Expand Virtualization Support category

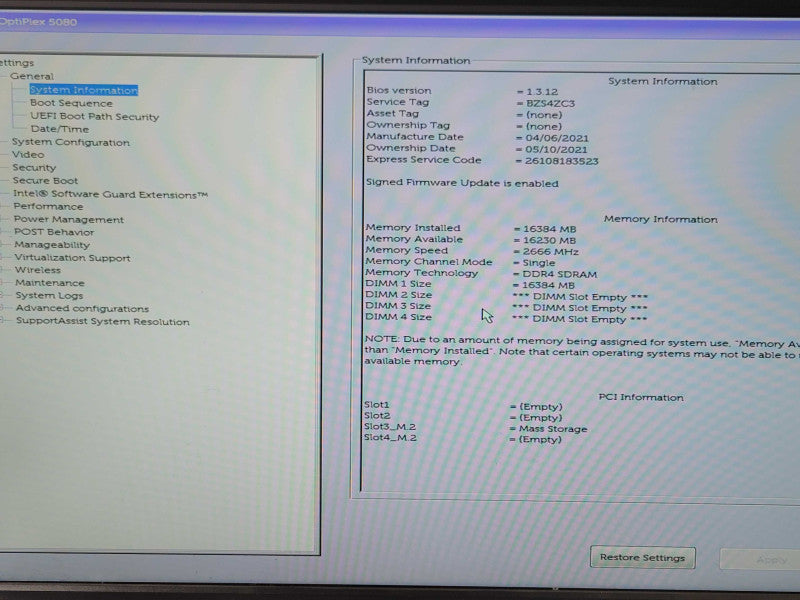tap(72, 258)
